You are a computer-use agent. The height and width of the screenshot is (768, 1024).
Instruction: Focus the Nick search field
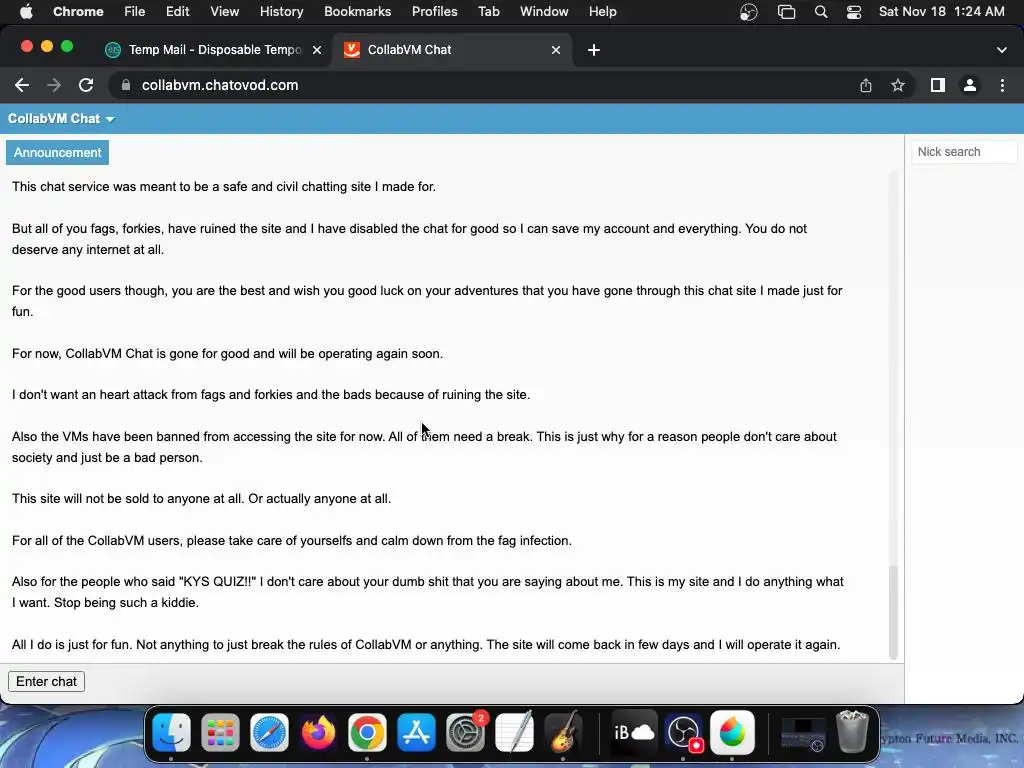tap(964, 152)
